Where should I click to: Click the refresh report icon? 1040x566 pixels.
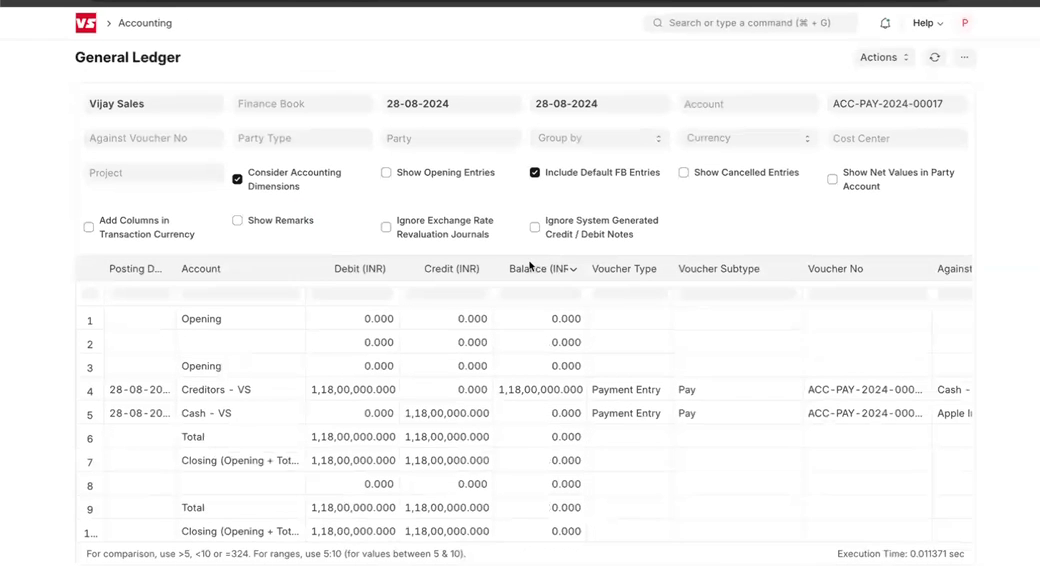[935, 57]
